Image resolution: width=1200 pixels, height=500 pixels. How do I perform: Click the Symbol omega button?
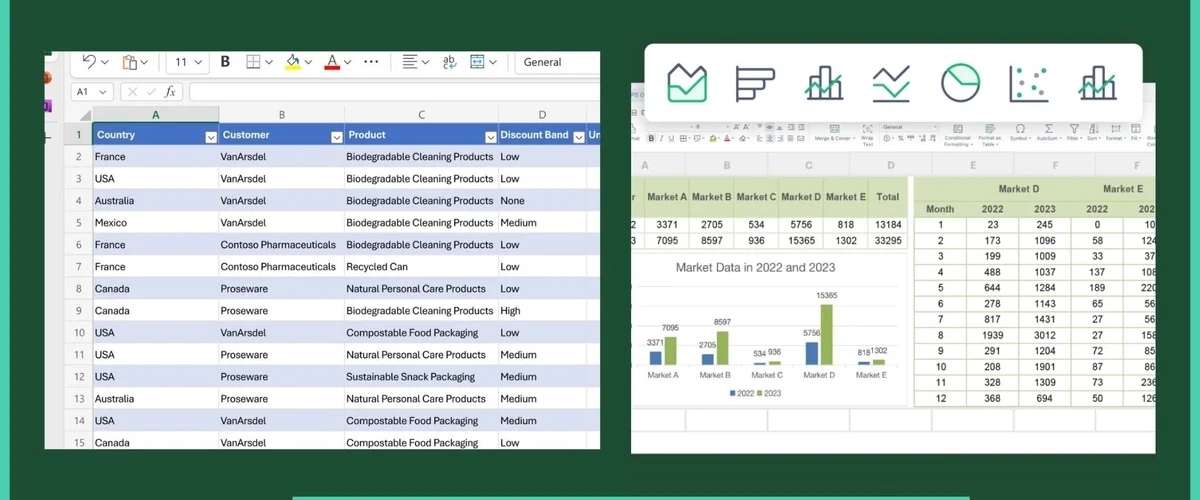(1021, 134)
